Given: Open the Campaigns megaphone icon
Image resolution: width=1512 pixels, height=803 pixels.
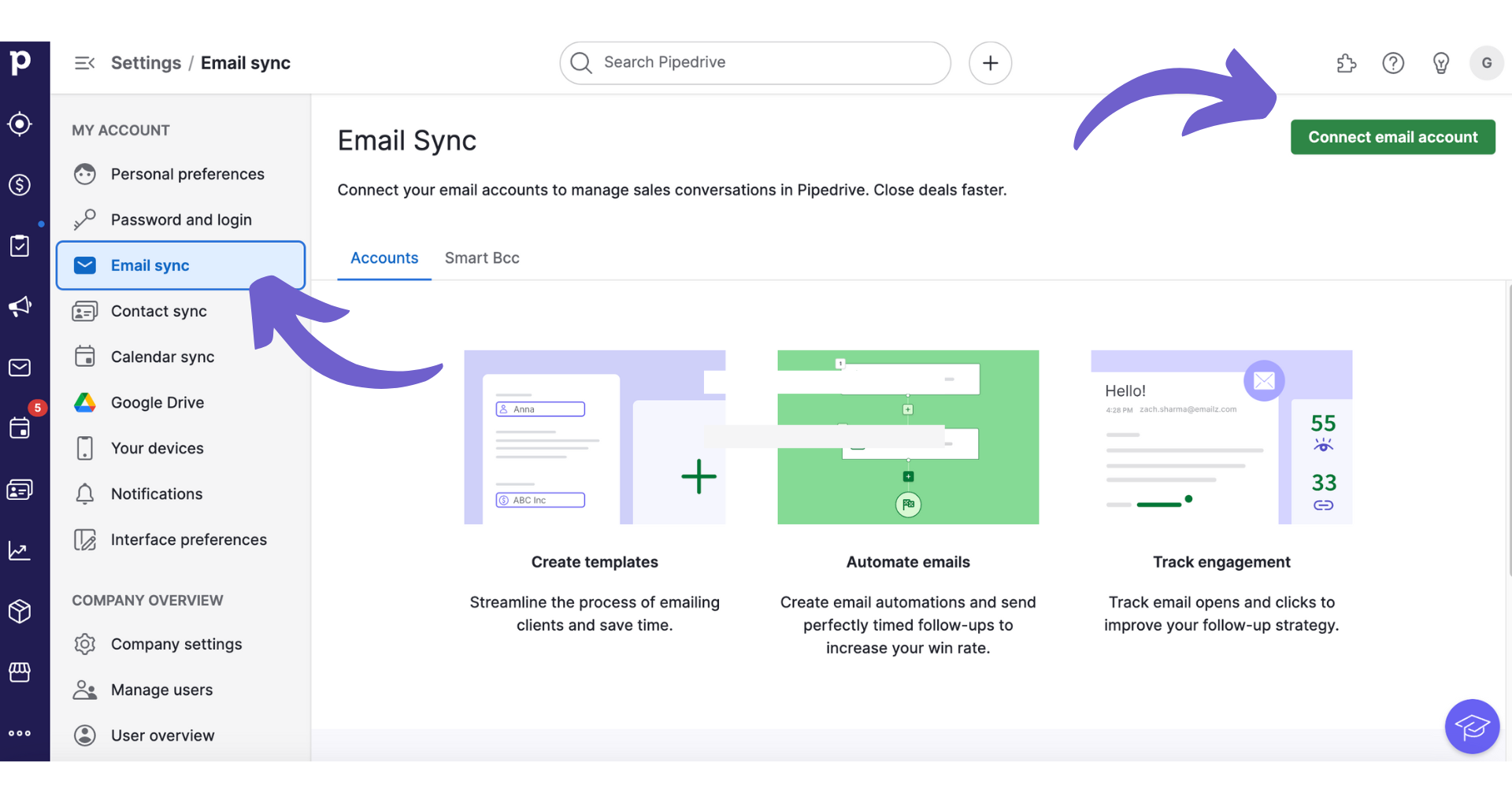Looking at the screenshot, I should (19, 307).
